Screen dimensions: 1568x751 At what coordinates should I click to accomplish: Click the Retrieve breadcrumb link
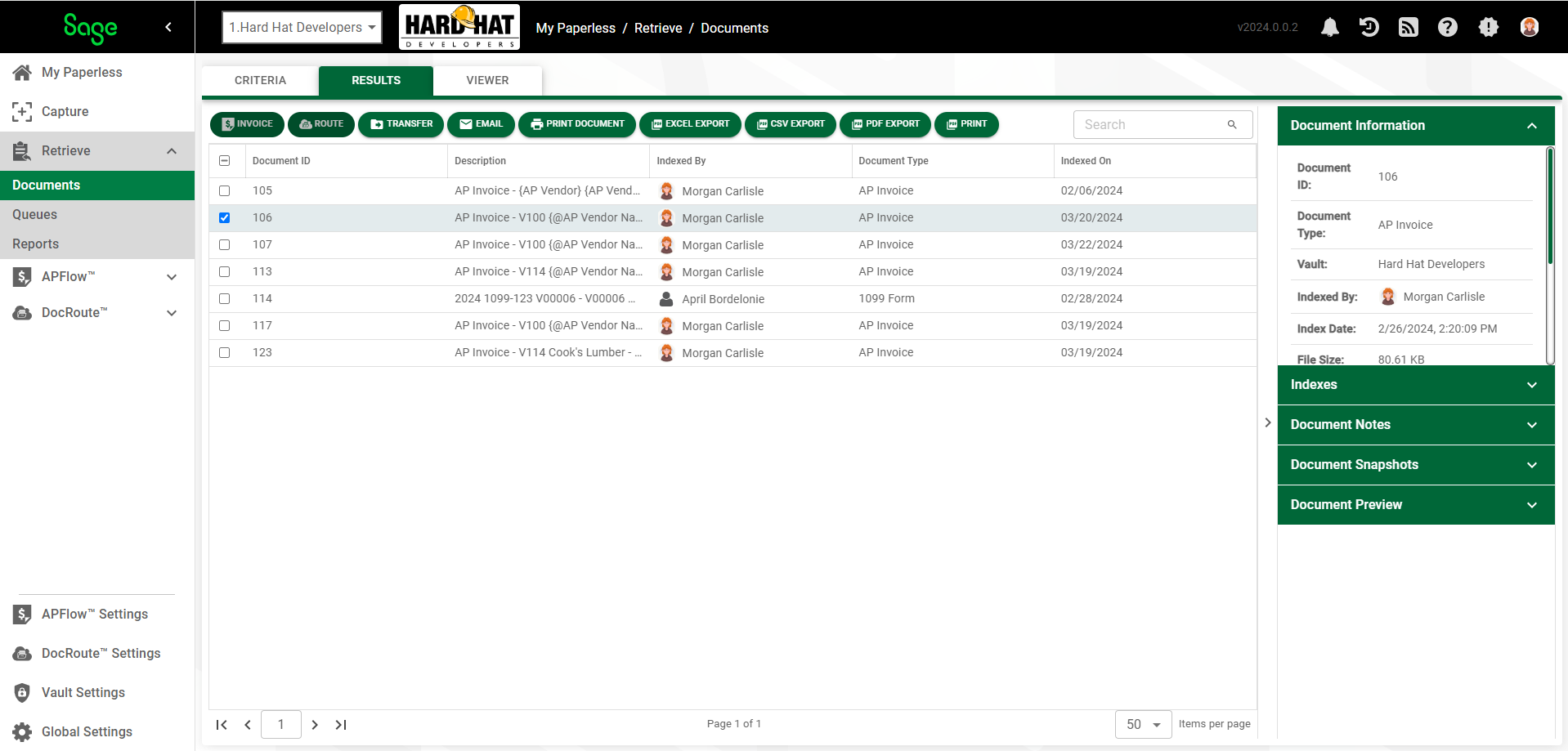(658, 28)
